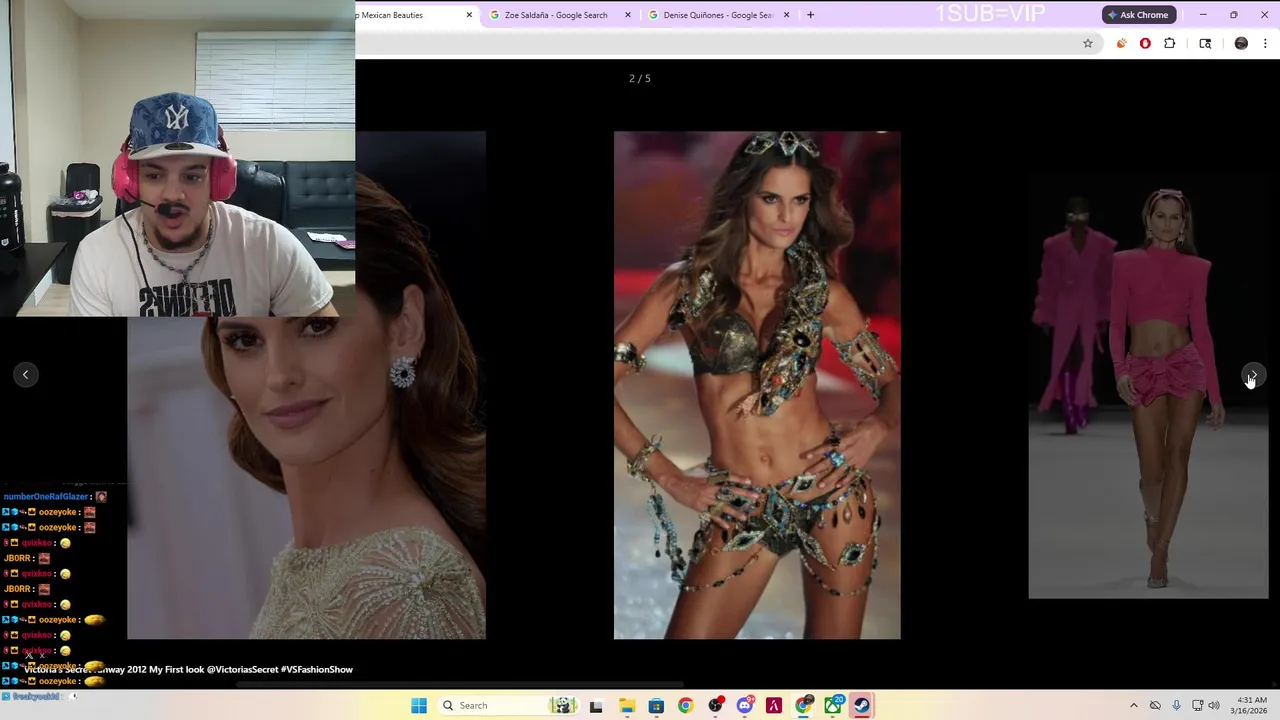The image size is (1280, 720).
Task: Open Steam from the taskbar
Action: (861, 706)
